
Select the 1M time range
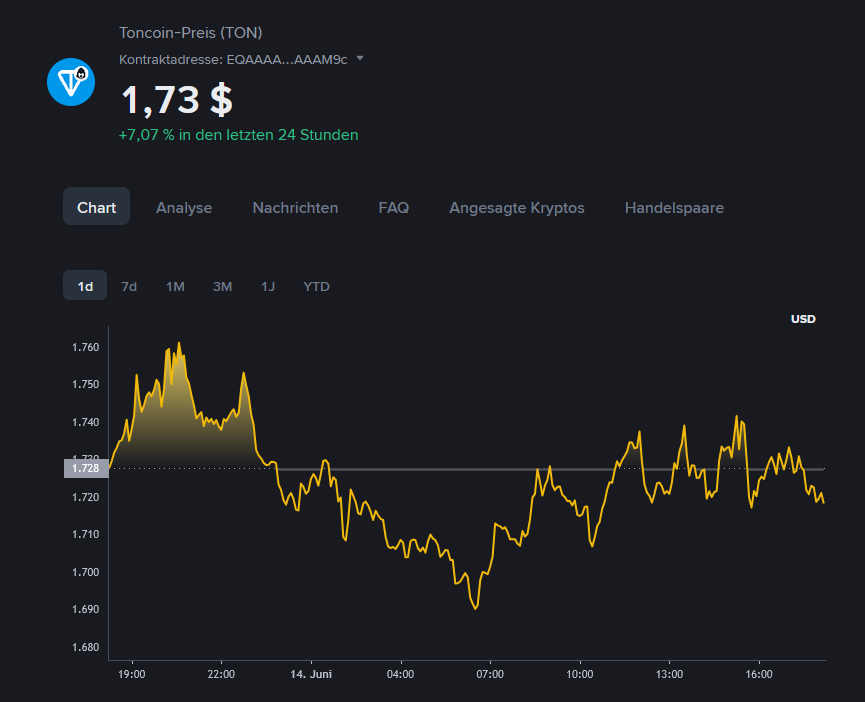pyautogui.click(x=175, y=287)
